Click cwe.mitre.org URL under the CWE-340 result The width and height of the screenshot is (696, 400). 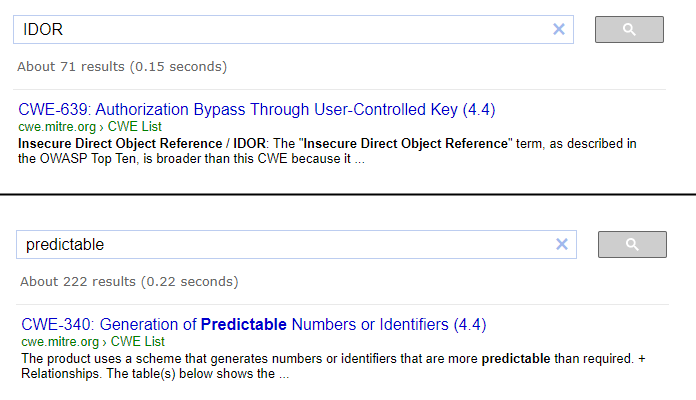[60, 342]
